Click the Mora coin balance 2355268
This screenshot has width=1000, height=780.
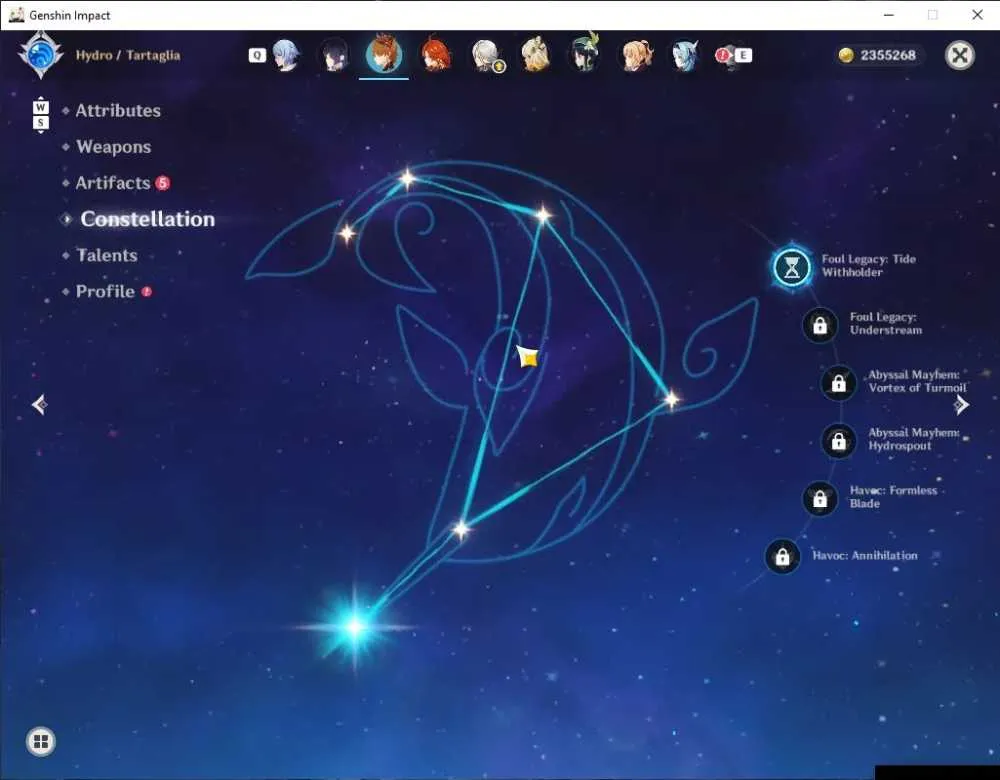878,55
